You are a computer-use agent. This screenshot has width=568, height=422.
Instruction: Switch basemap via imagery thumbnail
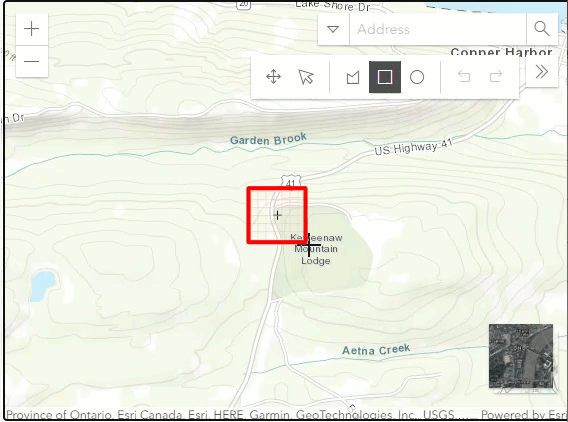521,356
